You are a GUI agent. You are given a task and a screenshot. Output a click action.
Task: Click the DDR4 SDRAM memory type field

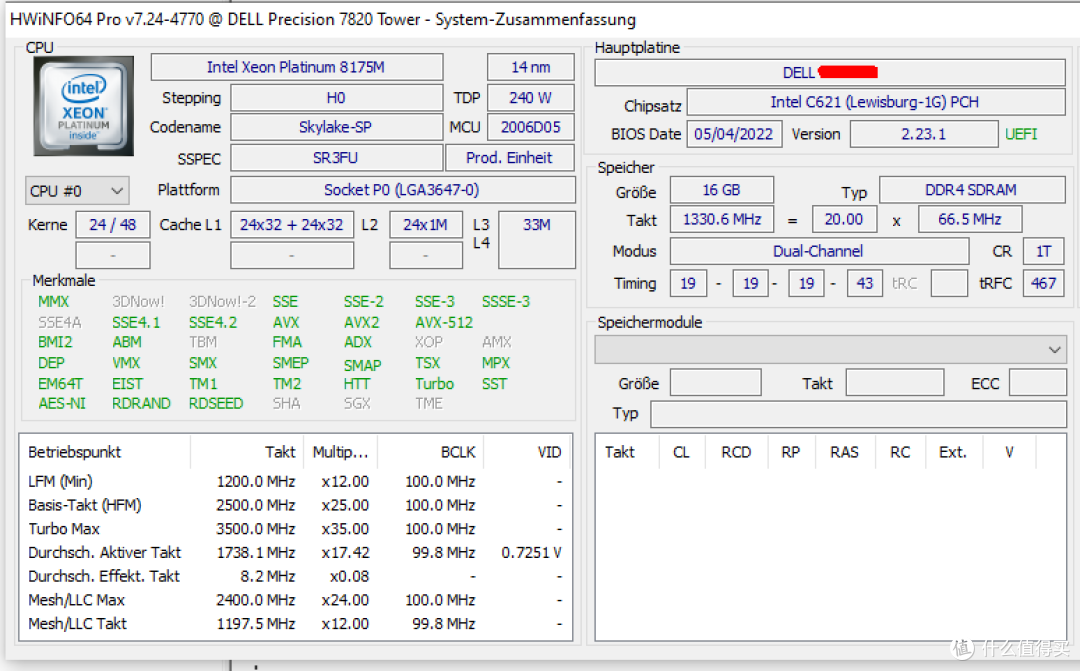click(970, 190)
